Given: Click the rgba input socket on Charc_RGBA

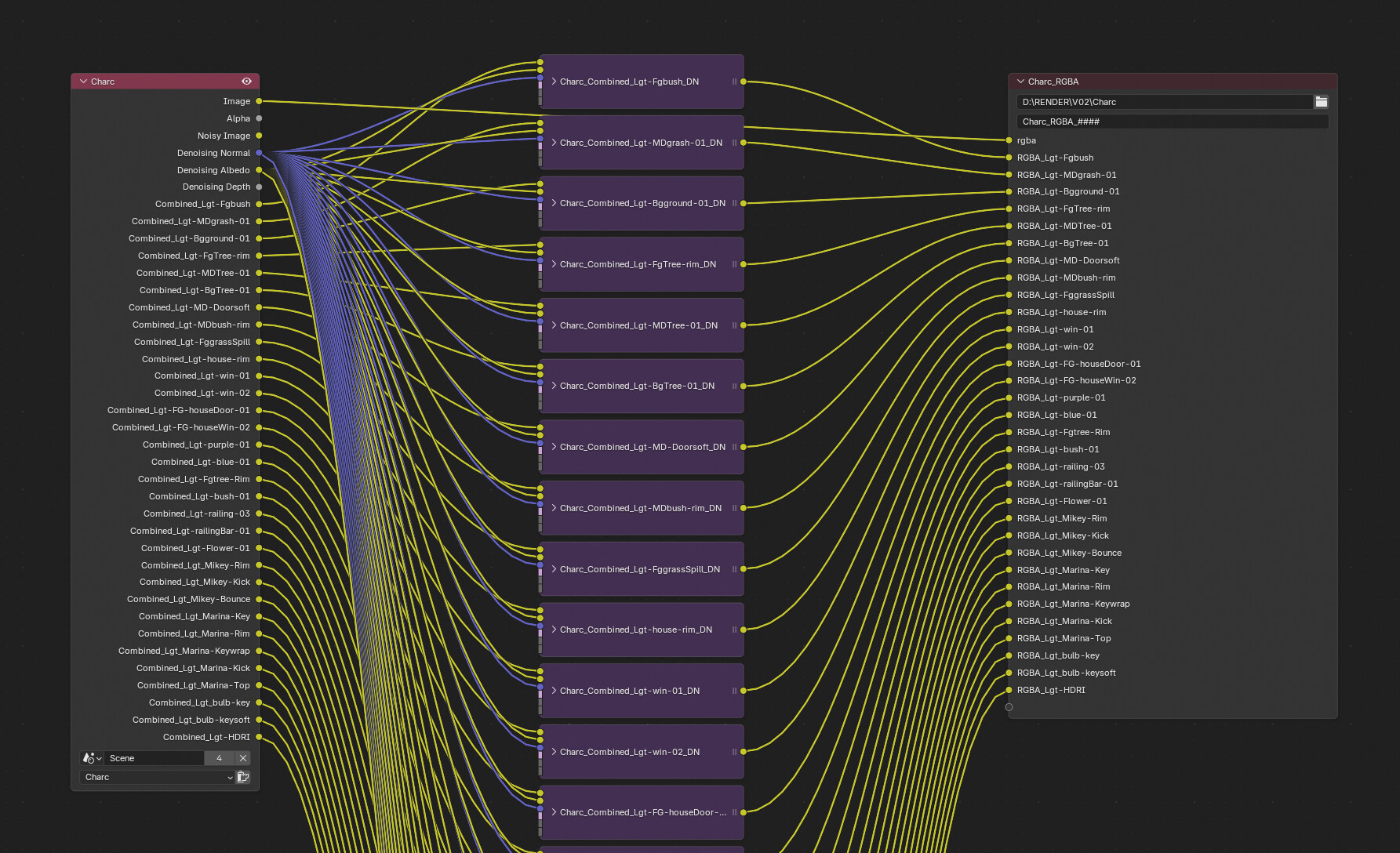Looking at the screenshot, I should click(x=1009, y=140).
